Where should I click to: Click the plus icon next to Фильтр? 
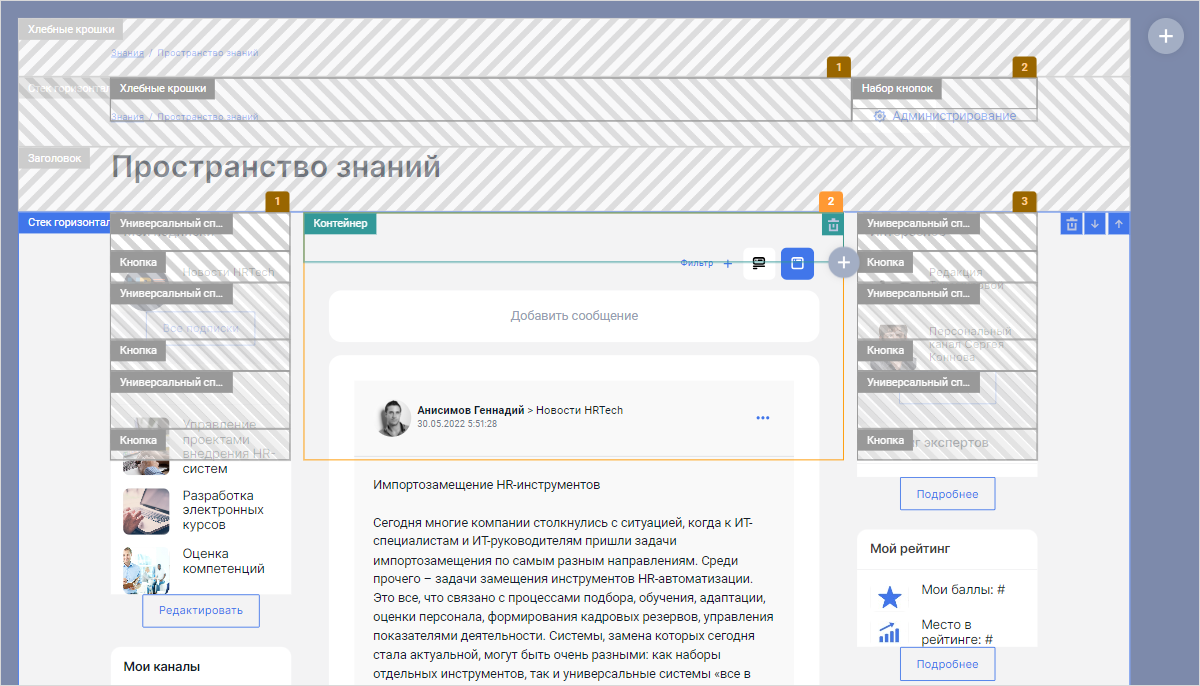[x=727, y=263]
